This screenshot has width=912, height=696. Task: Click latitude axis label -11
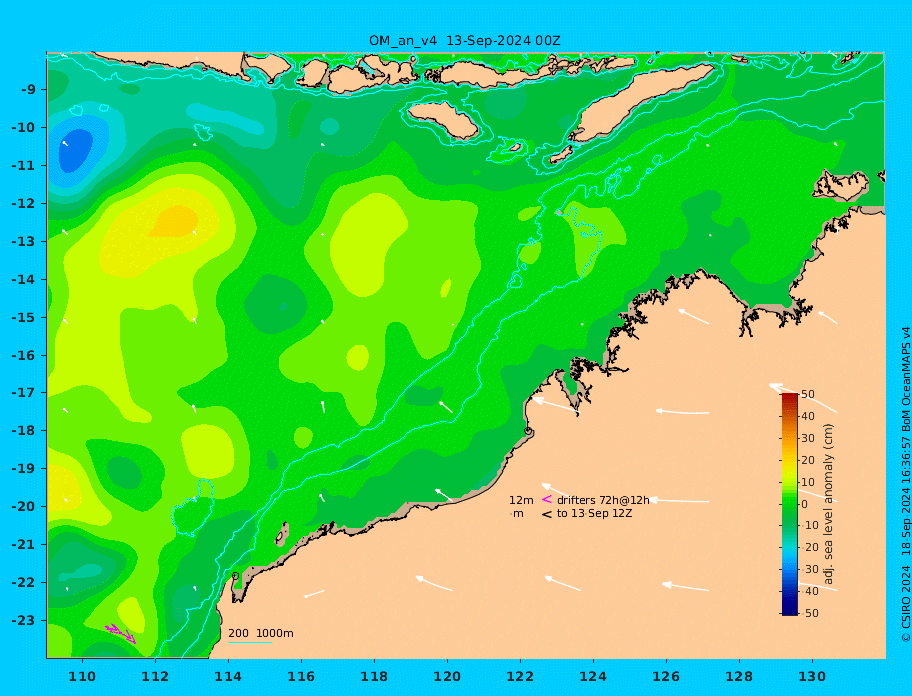click(23, 166)
